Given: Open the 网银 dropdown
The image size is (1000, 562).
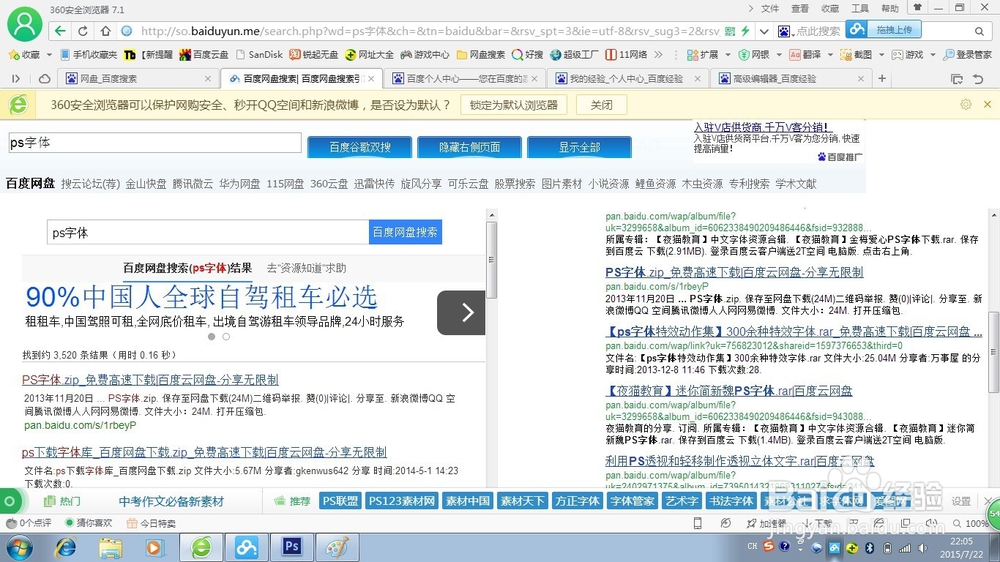Looking at the screenshot, I should [759, 55].
